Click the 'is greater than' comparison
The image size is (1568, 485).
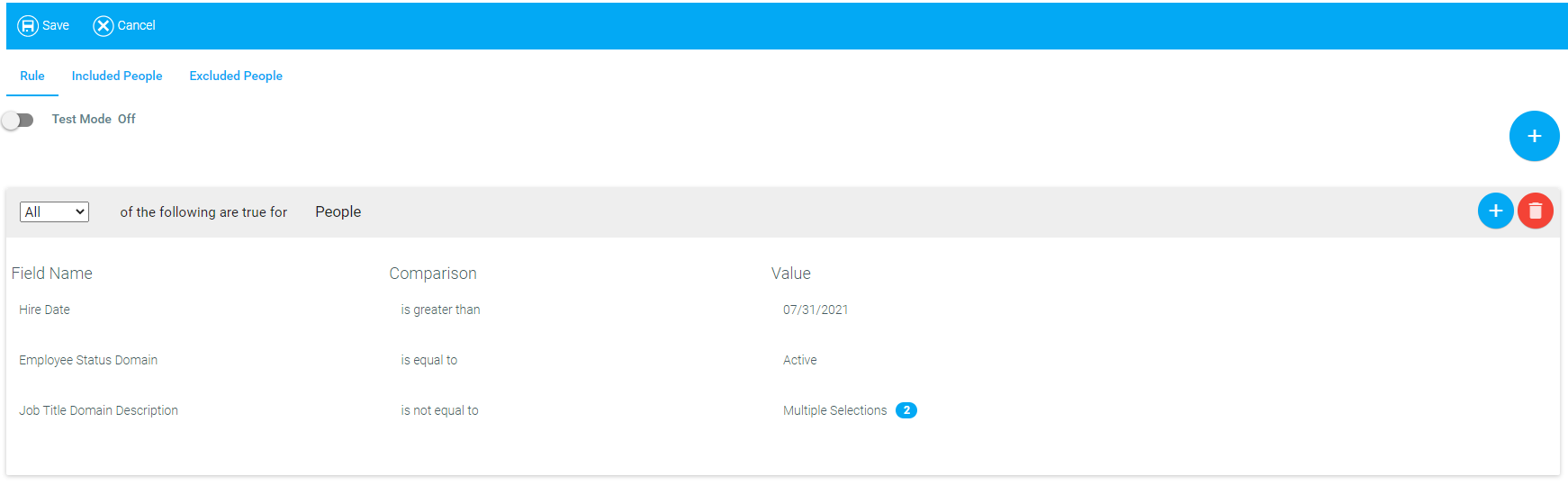440,310
